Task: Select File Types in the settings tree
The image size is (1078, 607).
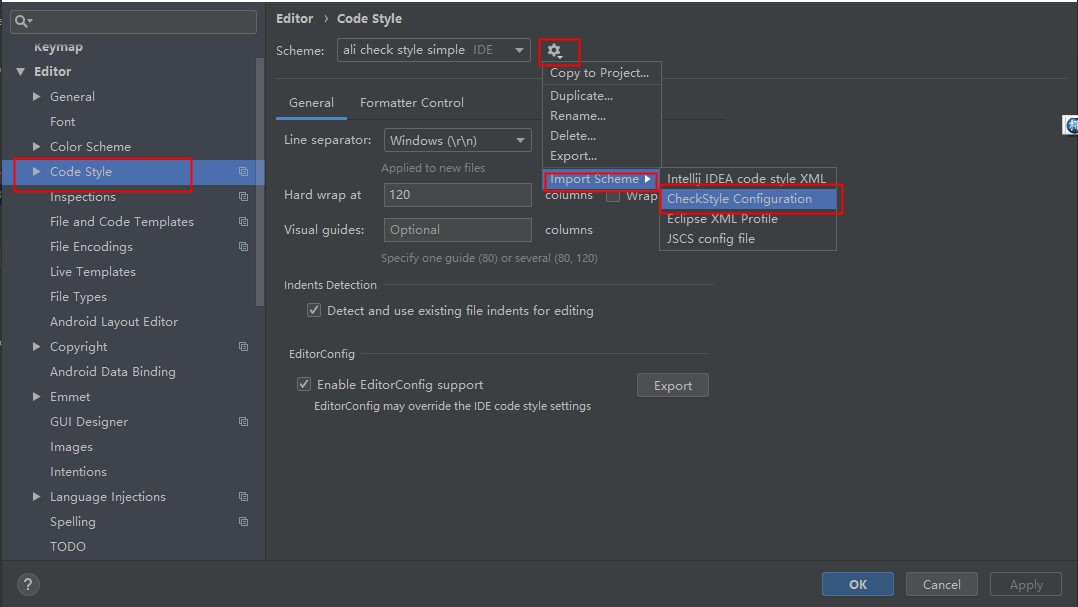Action: (78, 297)
